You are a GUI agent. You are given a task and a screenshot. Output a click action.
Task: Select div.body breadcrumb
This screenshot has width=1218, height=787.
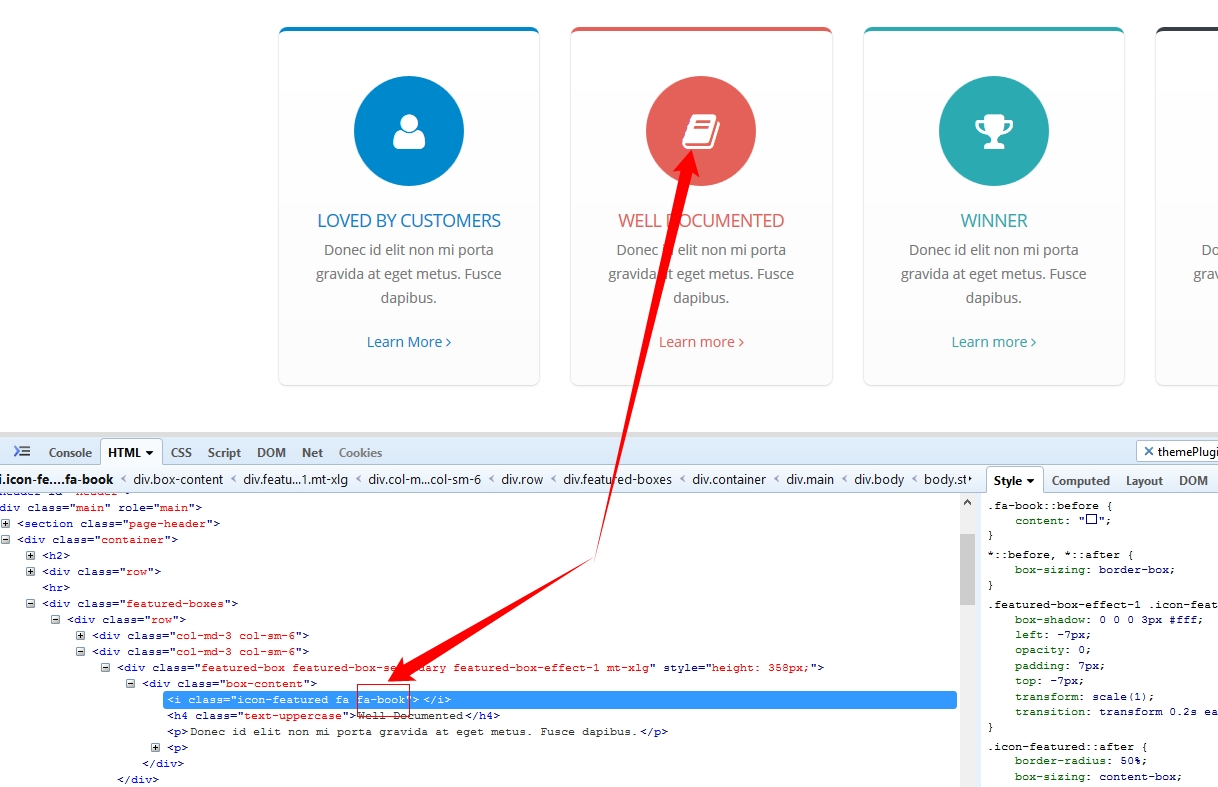(879, 480)
